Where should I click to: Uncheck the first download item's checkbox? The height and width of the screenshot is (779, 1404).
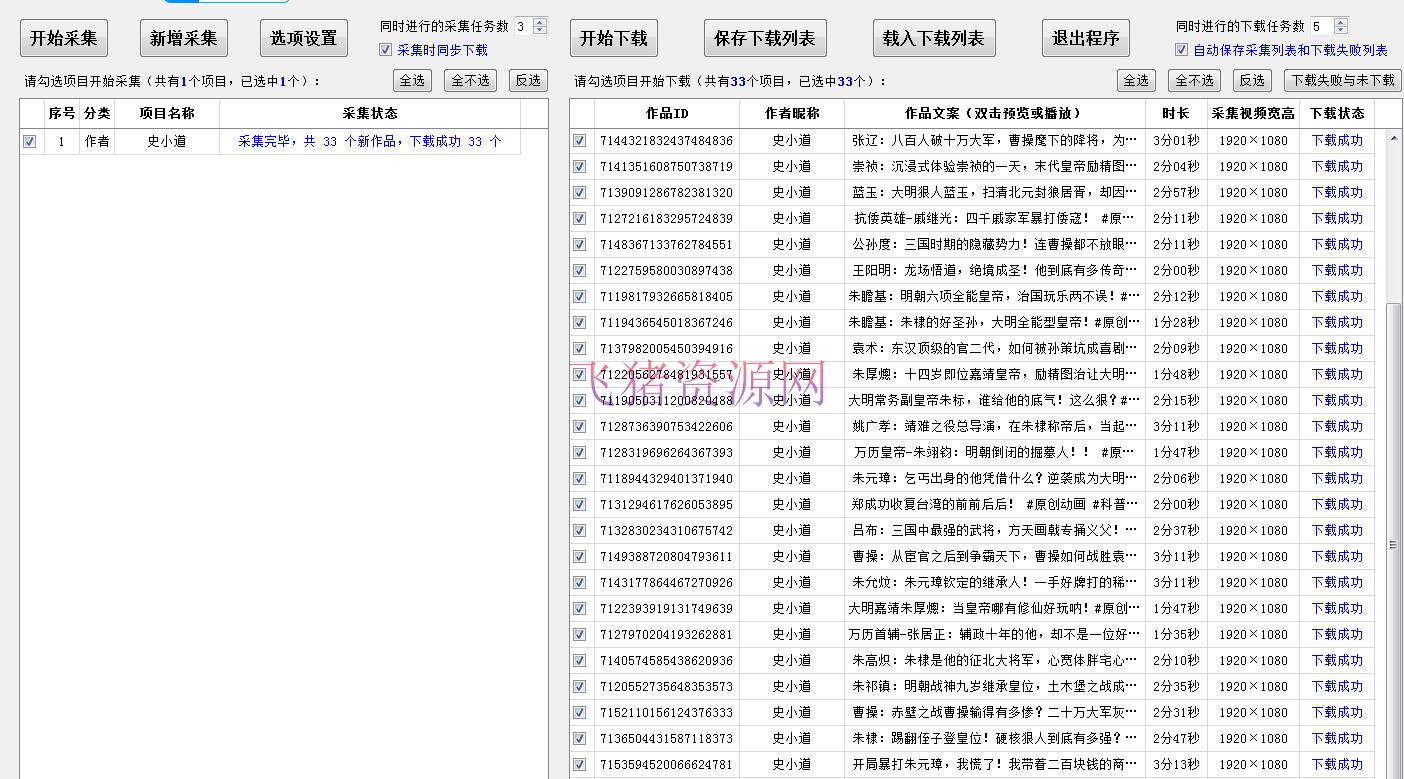tap(580, 141)
